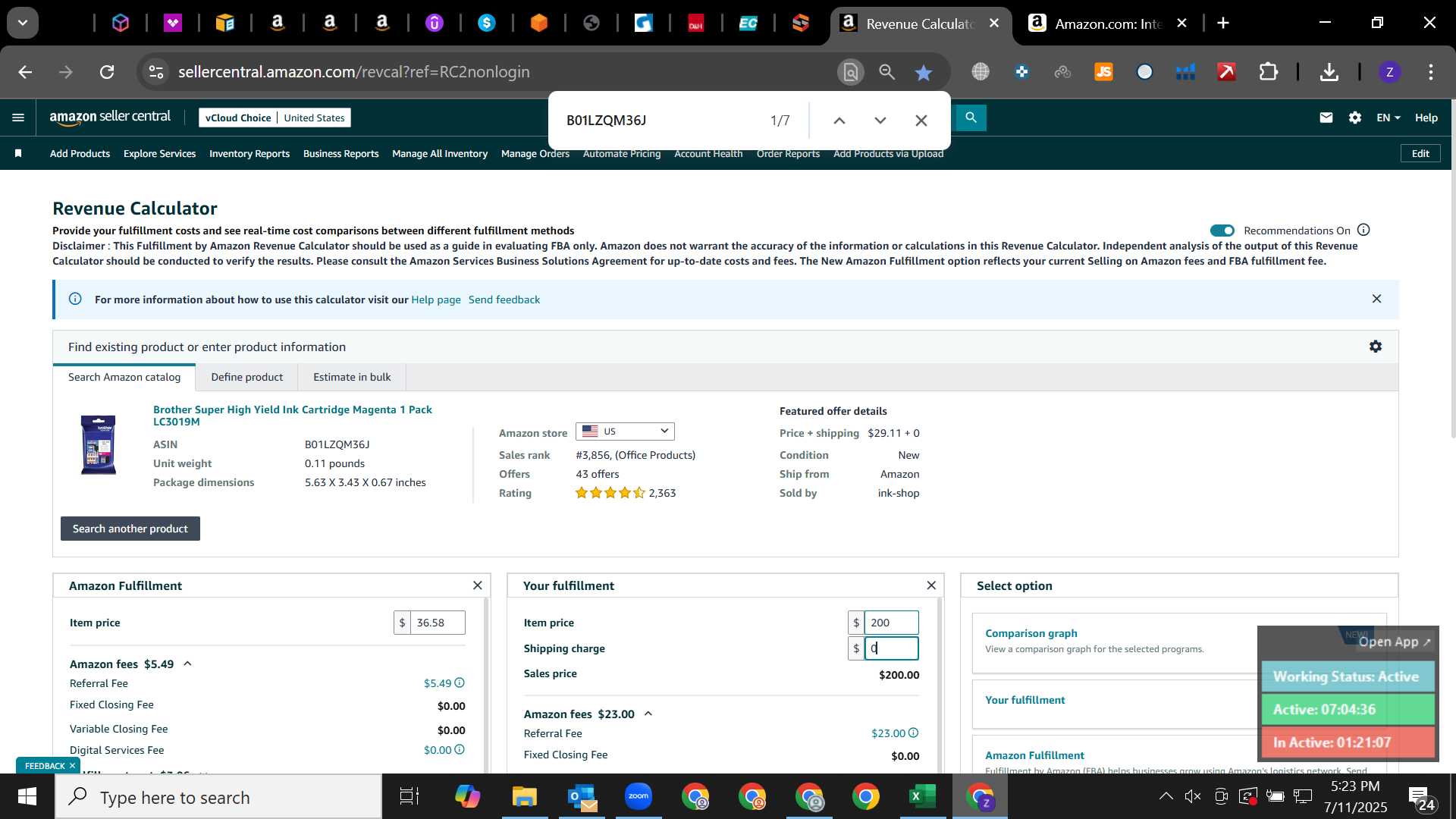The height and width of the screenshot is (819, 1456).
Task: Open Brother Ink Cartridge product title link
Action: [x=293, y=416]
